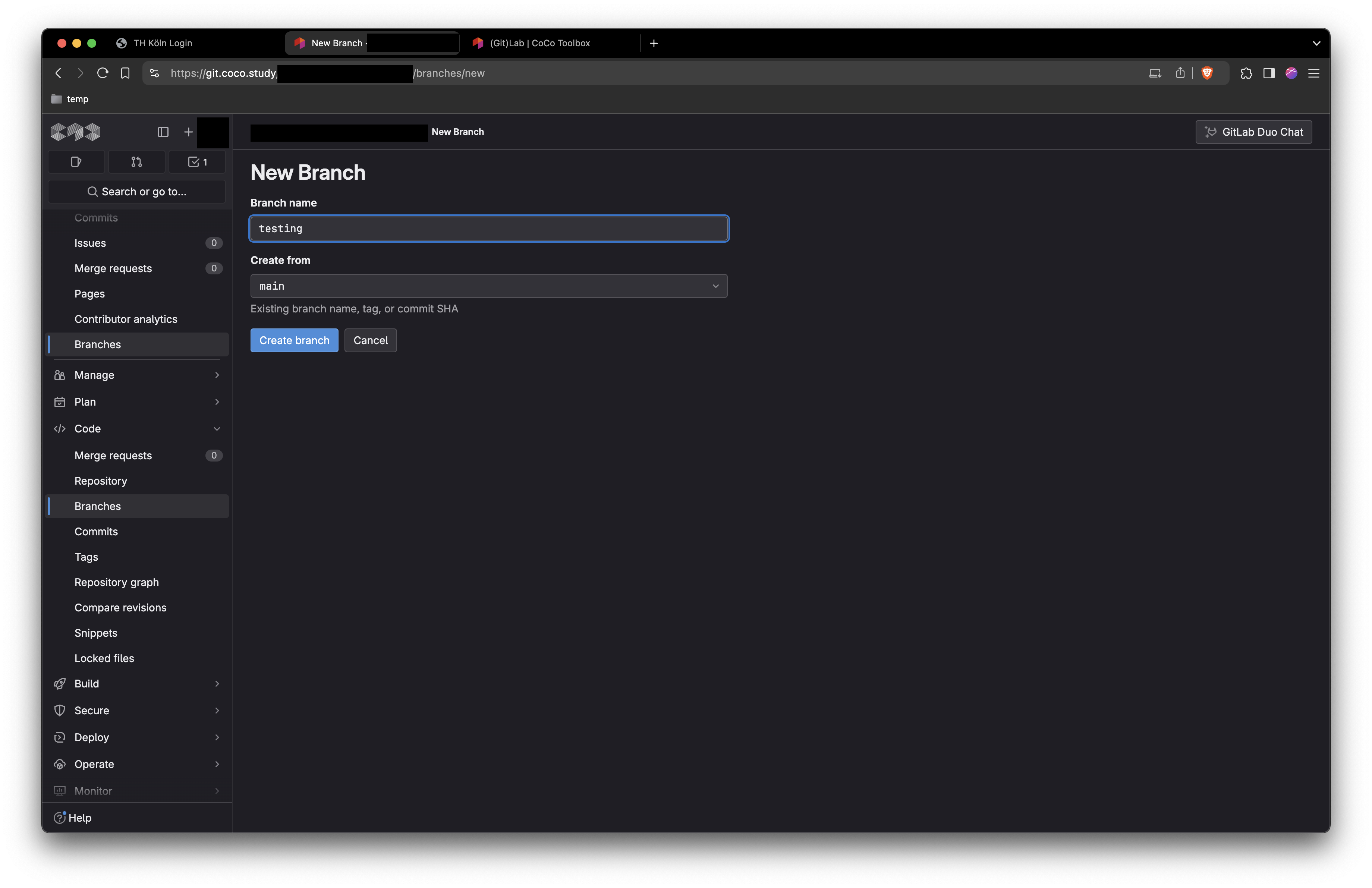Image resolution: width=1372 pixels, height=888 pixels.
Task: Click Search or go to... field
Action: pyautogui.click(x=136, y=191)
